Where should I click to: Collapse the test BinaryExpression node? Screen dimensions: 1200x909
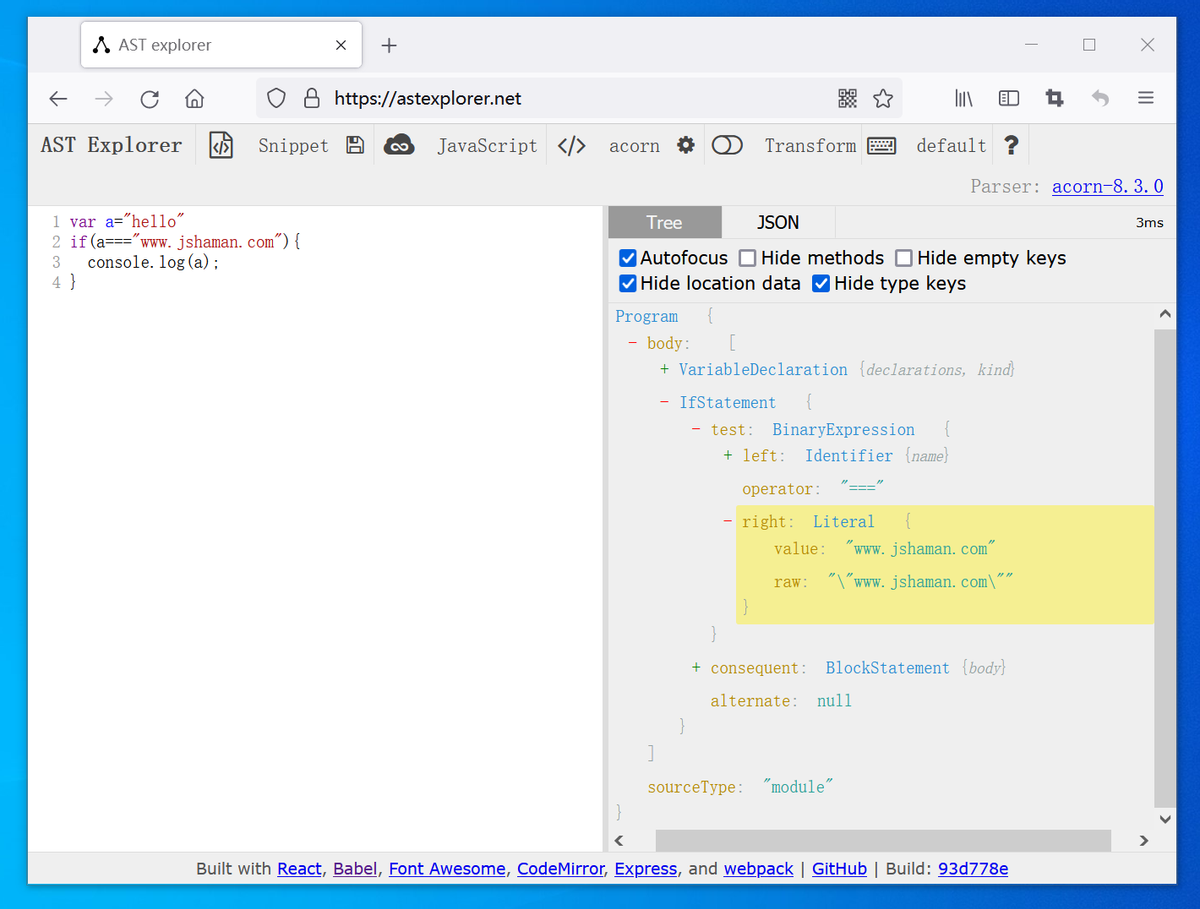[697, 430]
